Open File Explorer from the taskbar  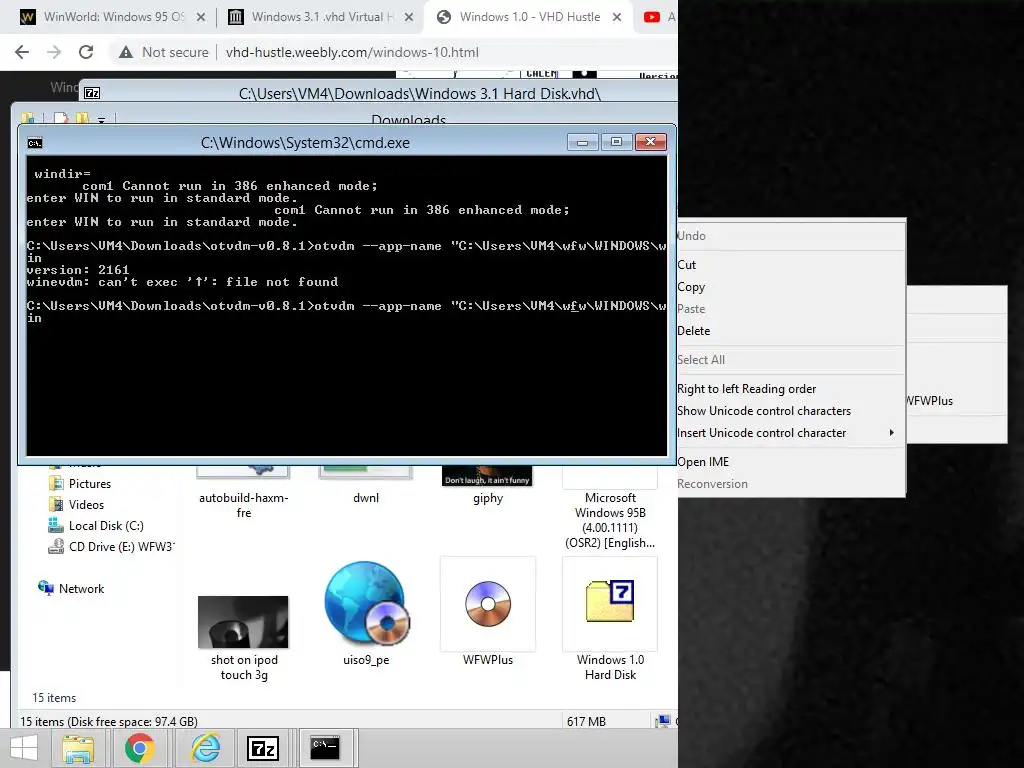(78, 748)
